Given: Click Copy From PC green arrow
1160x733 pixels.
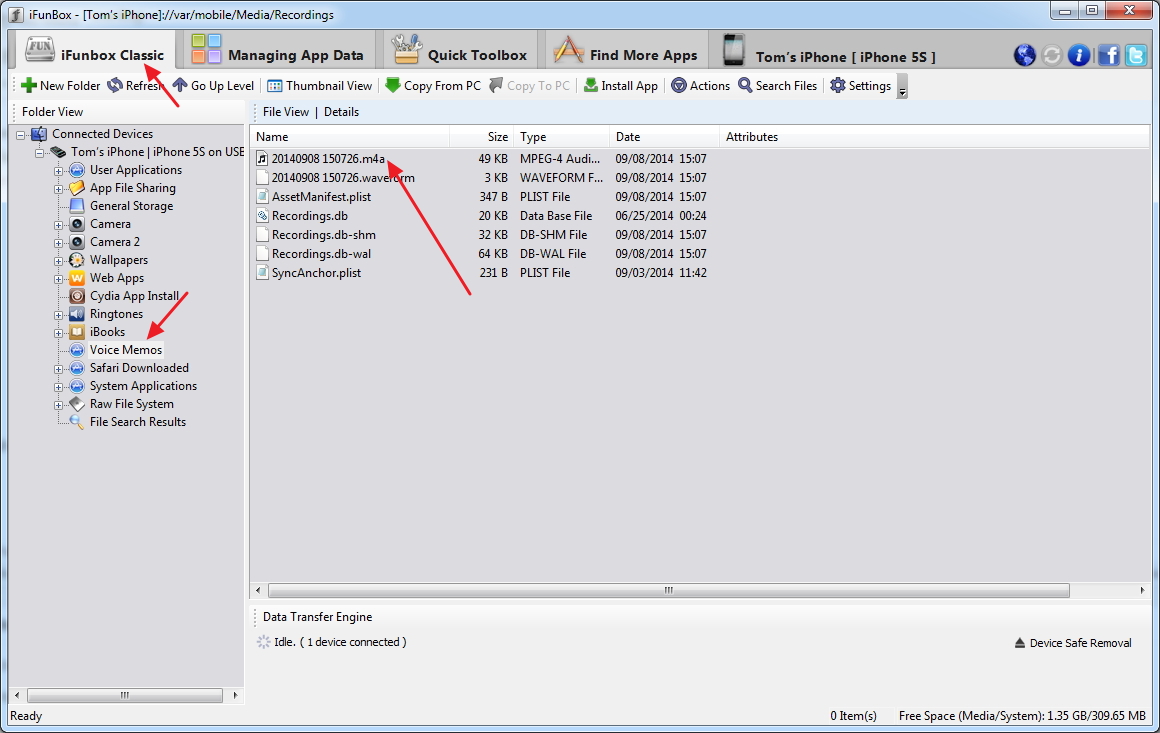Looking at the screenshot, I should 393,86.
